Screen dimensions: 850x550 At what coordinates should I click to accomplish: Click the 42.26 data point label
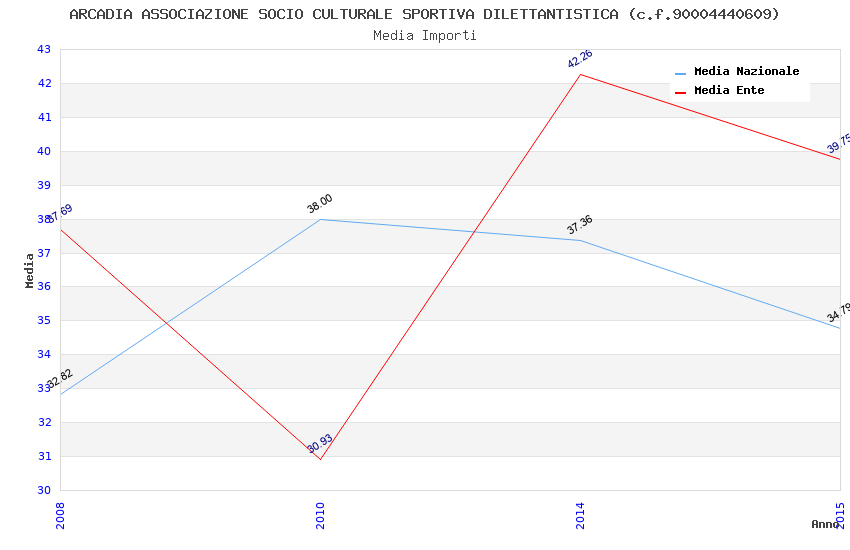580,59
